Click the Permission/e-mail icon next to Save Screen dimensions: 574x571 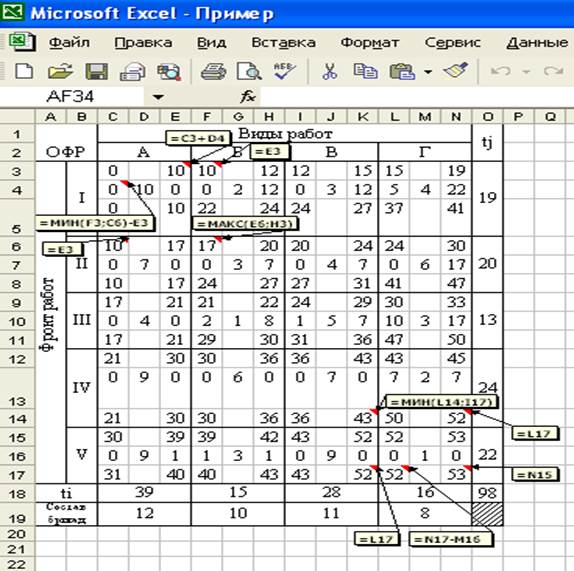coord(133,71)
